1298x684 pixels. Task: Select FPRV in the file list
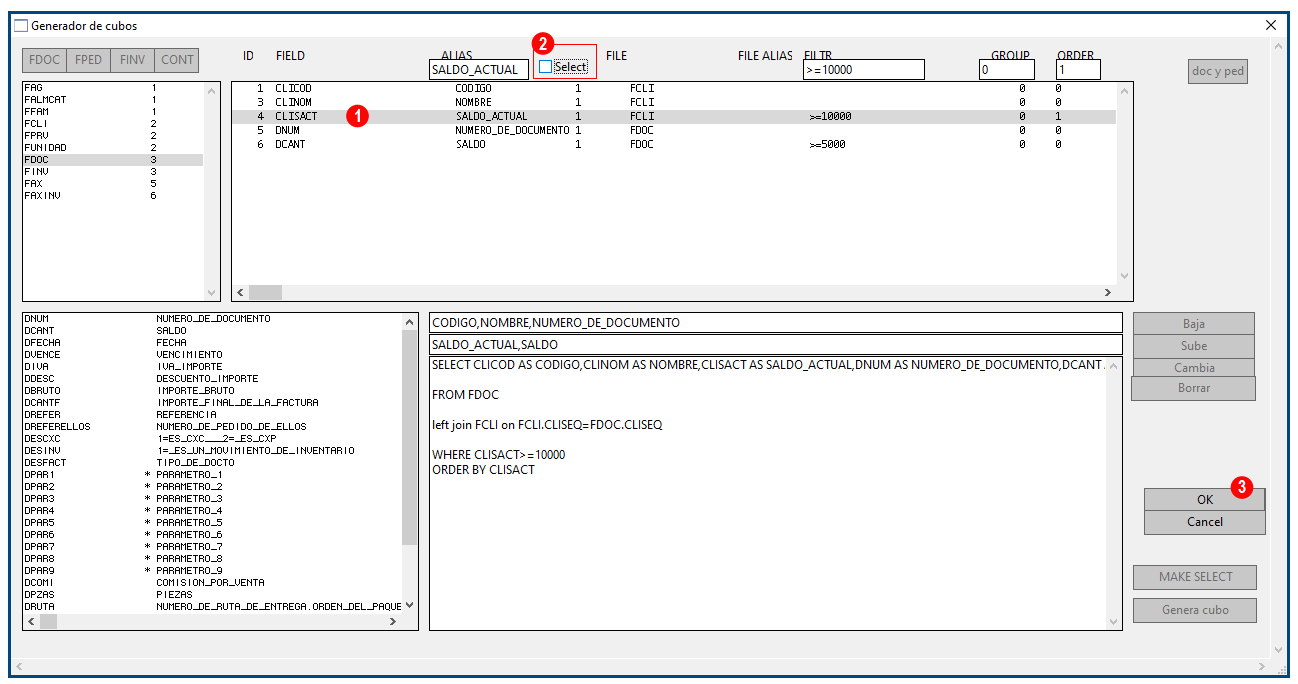112,136
